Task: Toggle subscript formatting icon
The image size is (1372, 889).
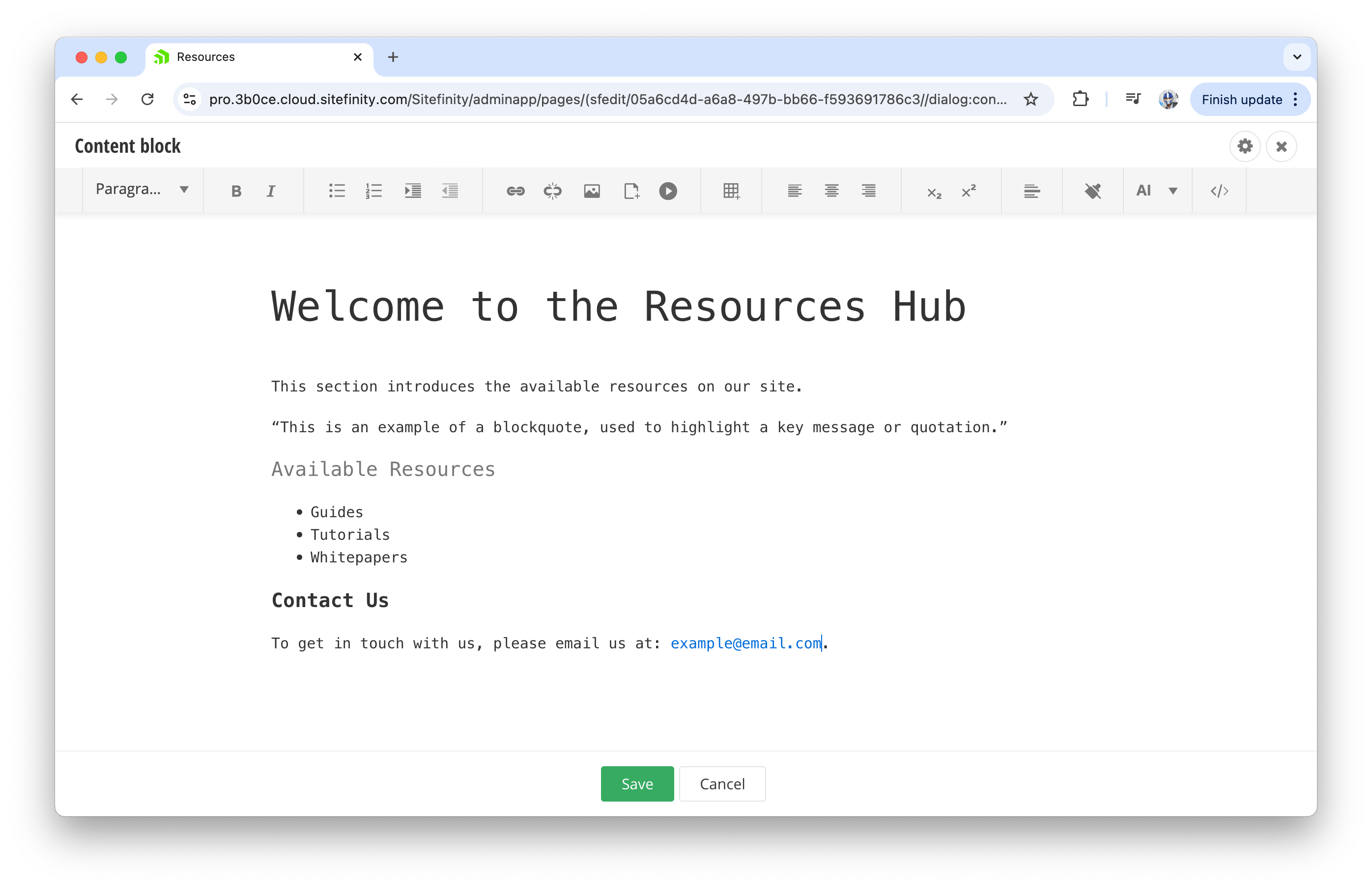Action: (931, 190)
